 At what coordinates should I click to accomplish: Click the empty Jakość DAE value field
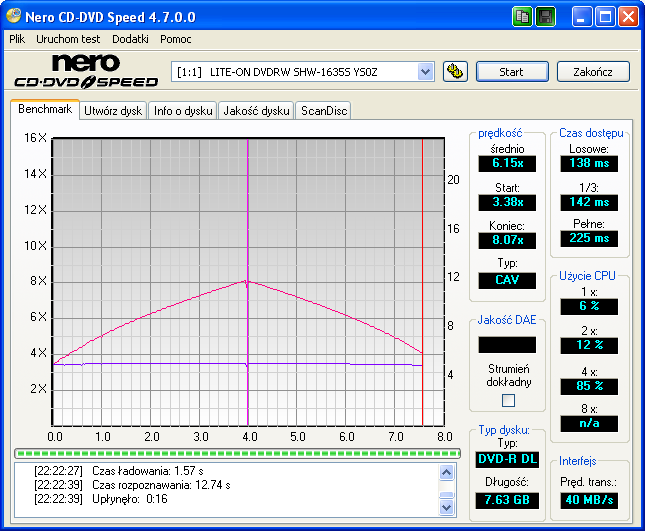(507, 345)
